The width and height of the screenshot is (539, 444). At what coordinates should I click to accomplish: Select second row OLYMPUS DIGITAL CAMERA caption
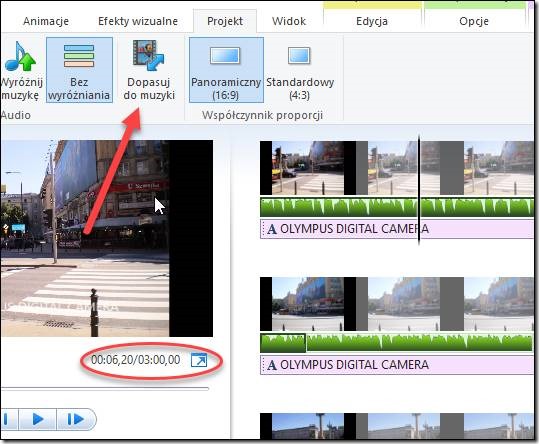coord(397,365)
